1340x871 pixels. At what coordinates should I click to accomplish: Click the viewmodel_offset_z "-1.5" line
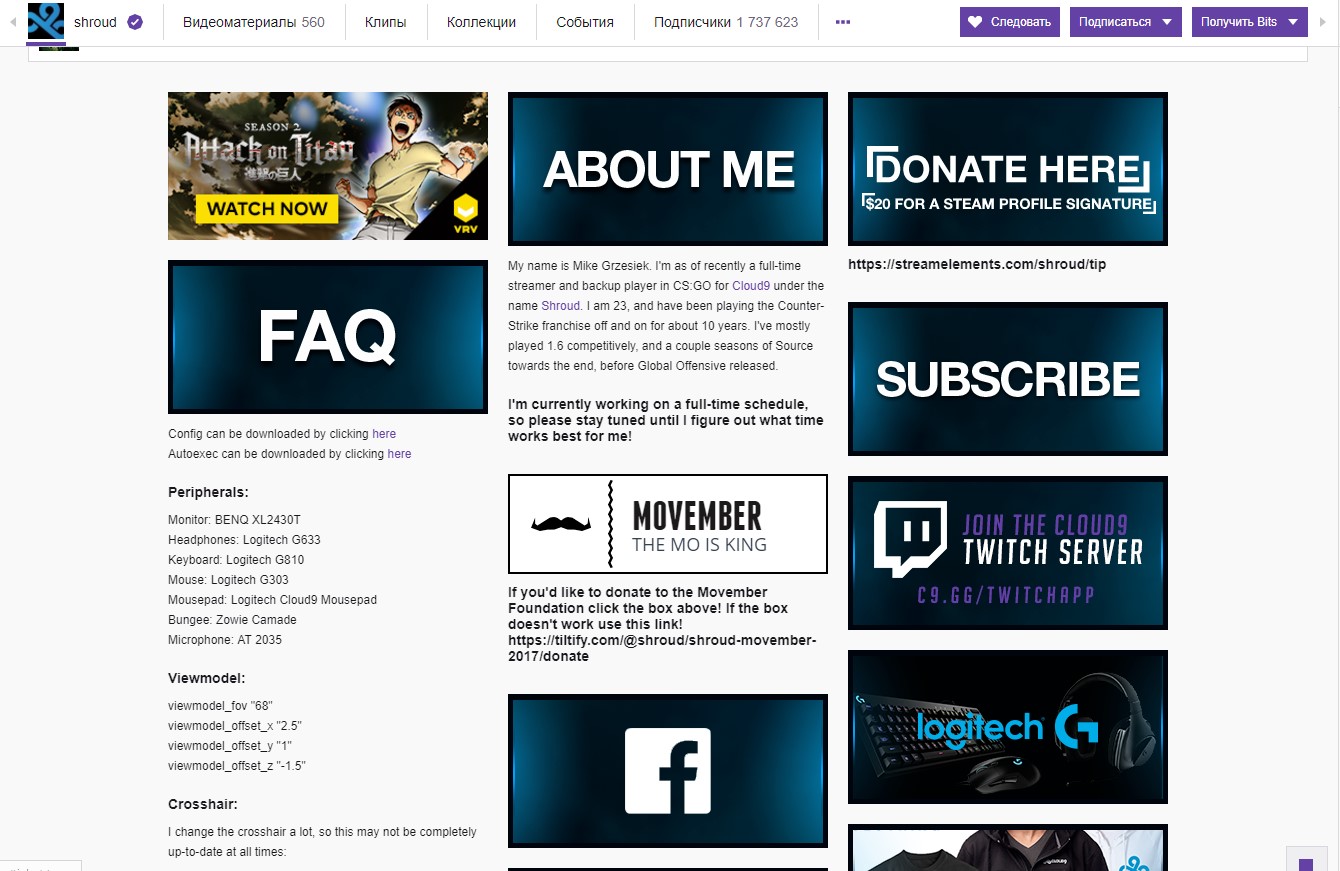point(237,766)
